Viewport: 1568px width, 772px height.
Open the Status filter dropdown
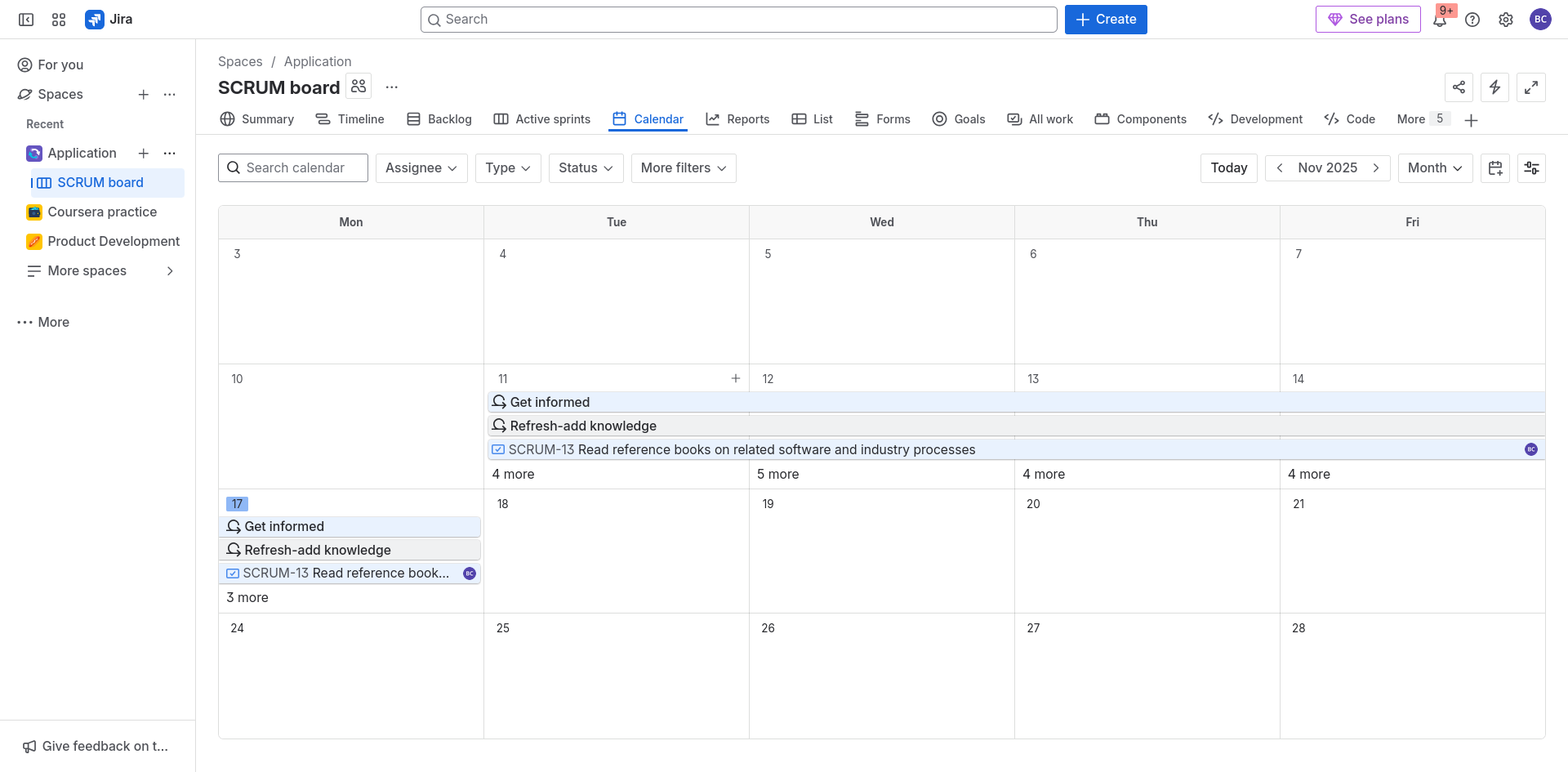(586, 168)
